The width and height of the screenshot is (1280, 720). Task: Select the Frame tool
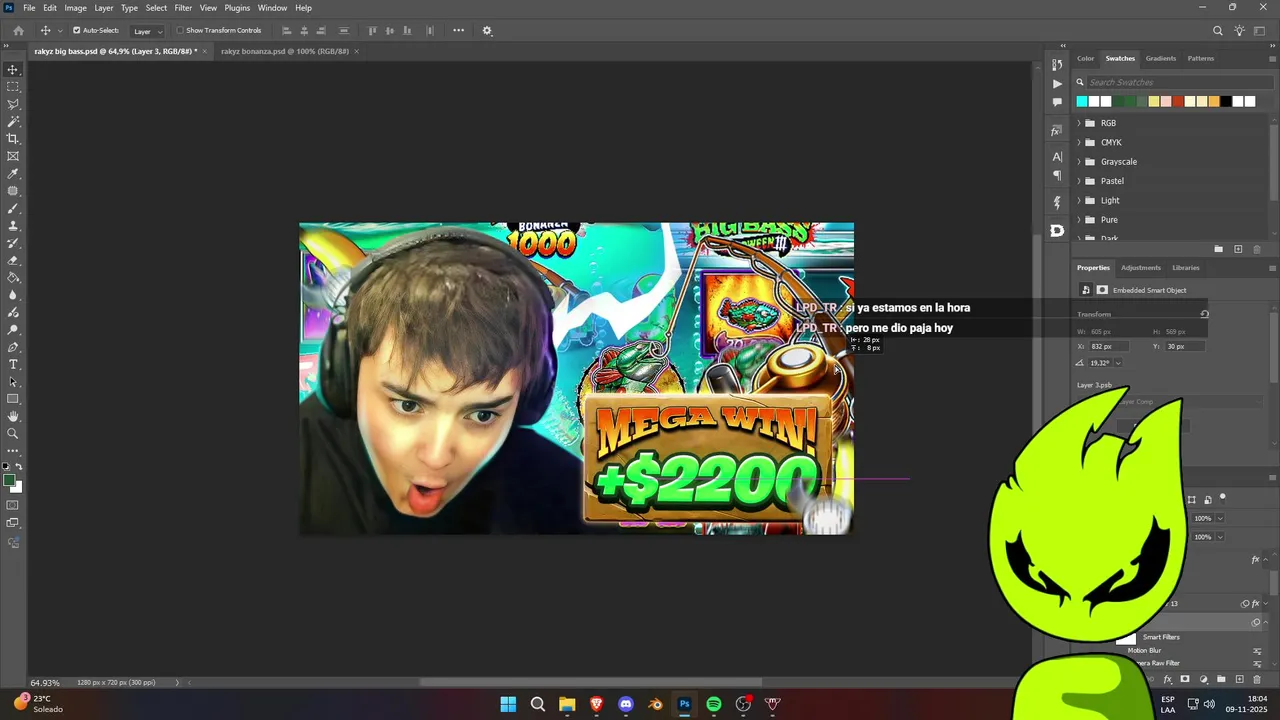tap(13, 156)
